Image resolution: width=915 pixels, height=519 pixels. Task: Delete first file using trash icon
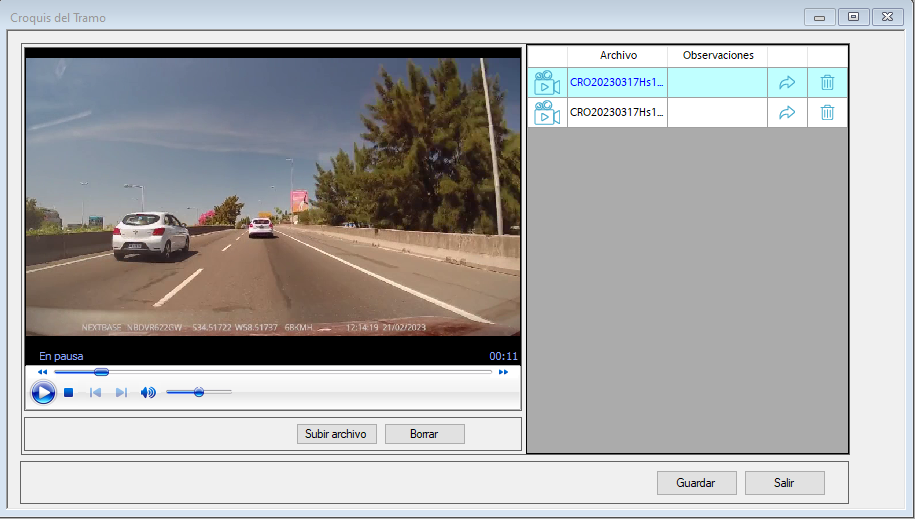827,82
